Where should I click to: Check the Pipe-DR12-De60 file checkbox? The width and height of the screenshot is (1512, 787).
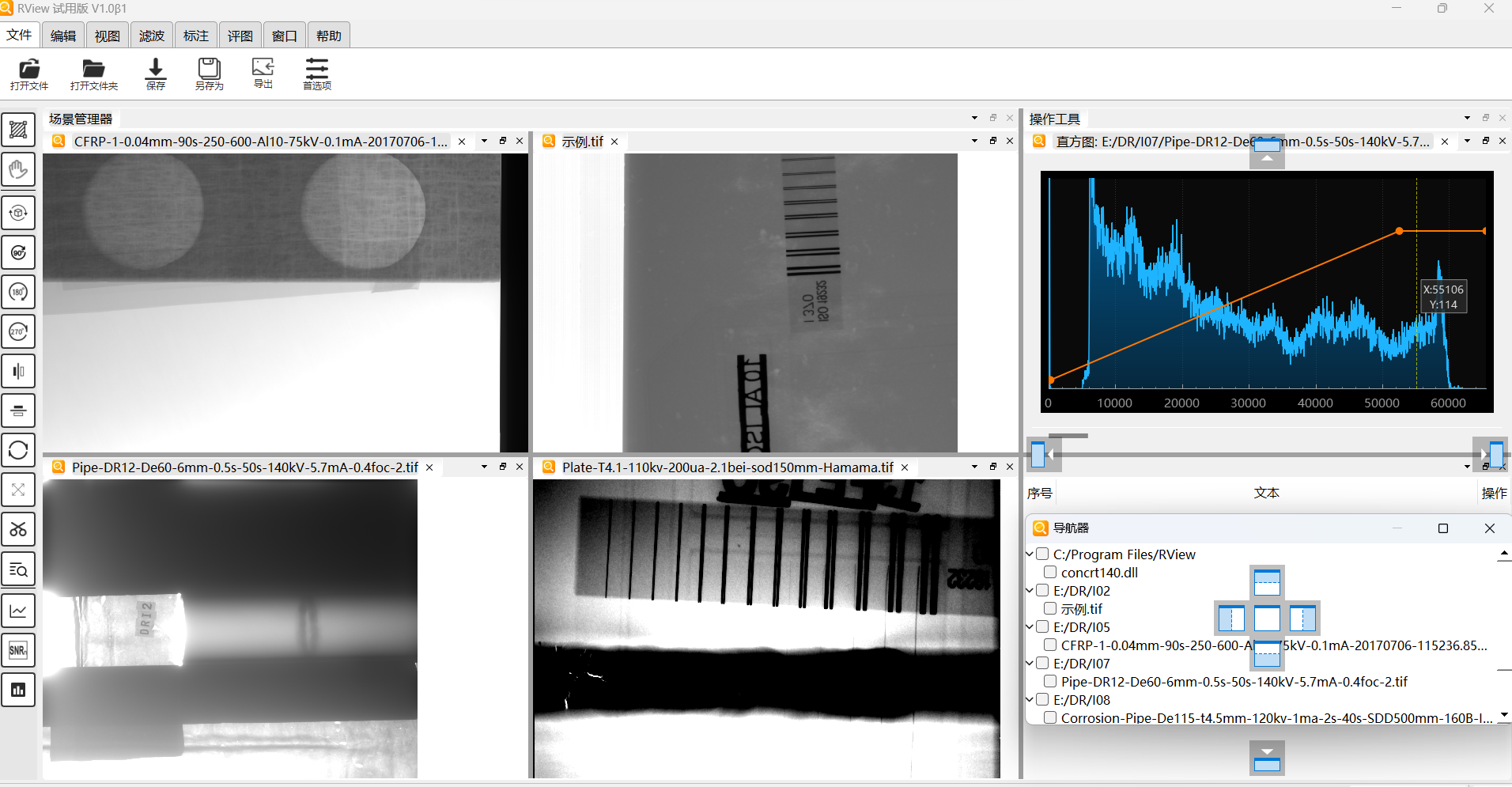coord(1050,681)
